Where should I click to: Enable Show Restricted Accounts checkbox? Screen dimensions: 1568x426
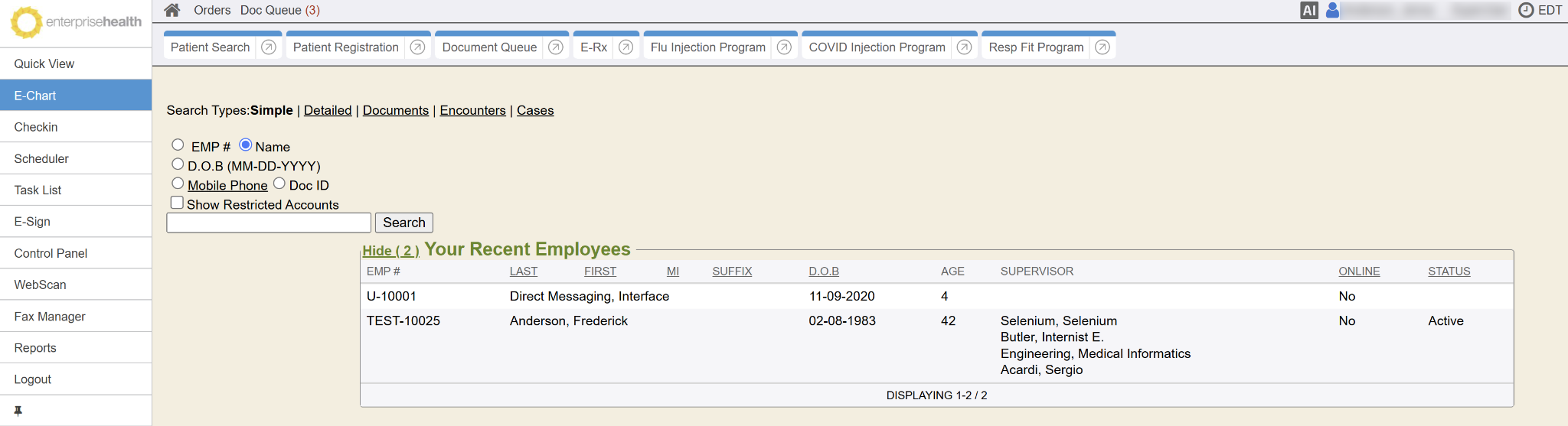177,203
